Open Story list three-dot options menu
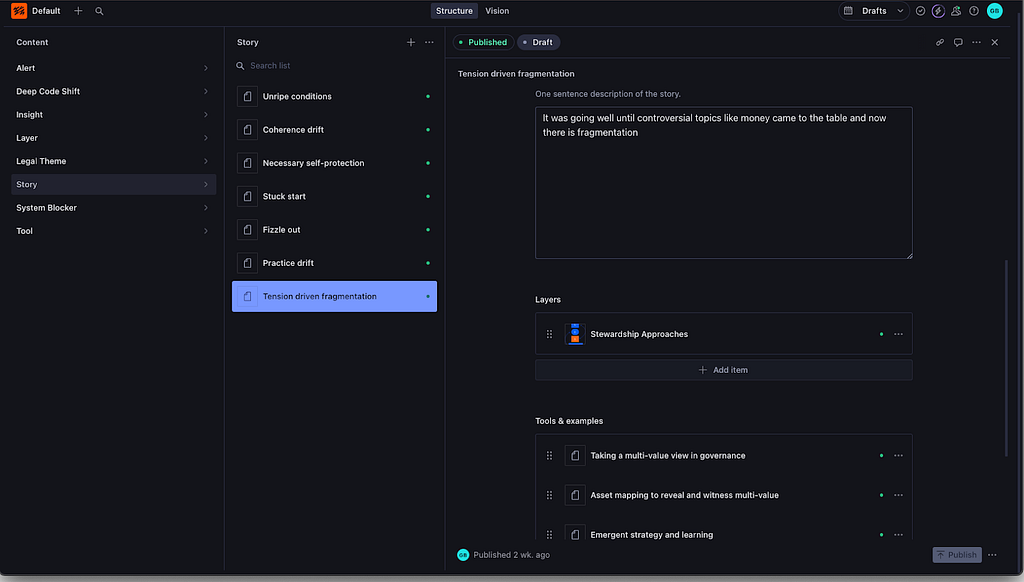The image size is (1024, 582). click(x=429, y=42)
